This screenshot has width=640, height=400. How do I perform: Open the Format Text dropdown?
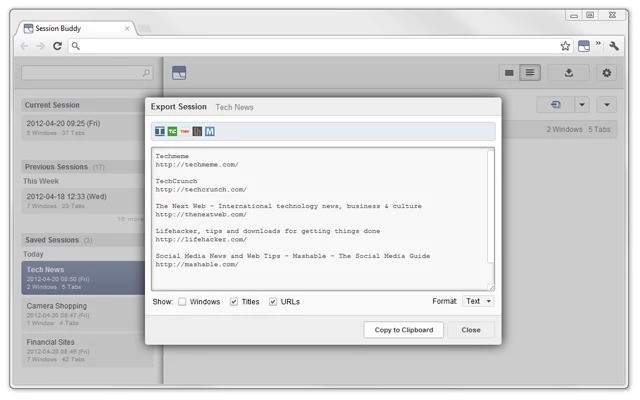point(478,301)
